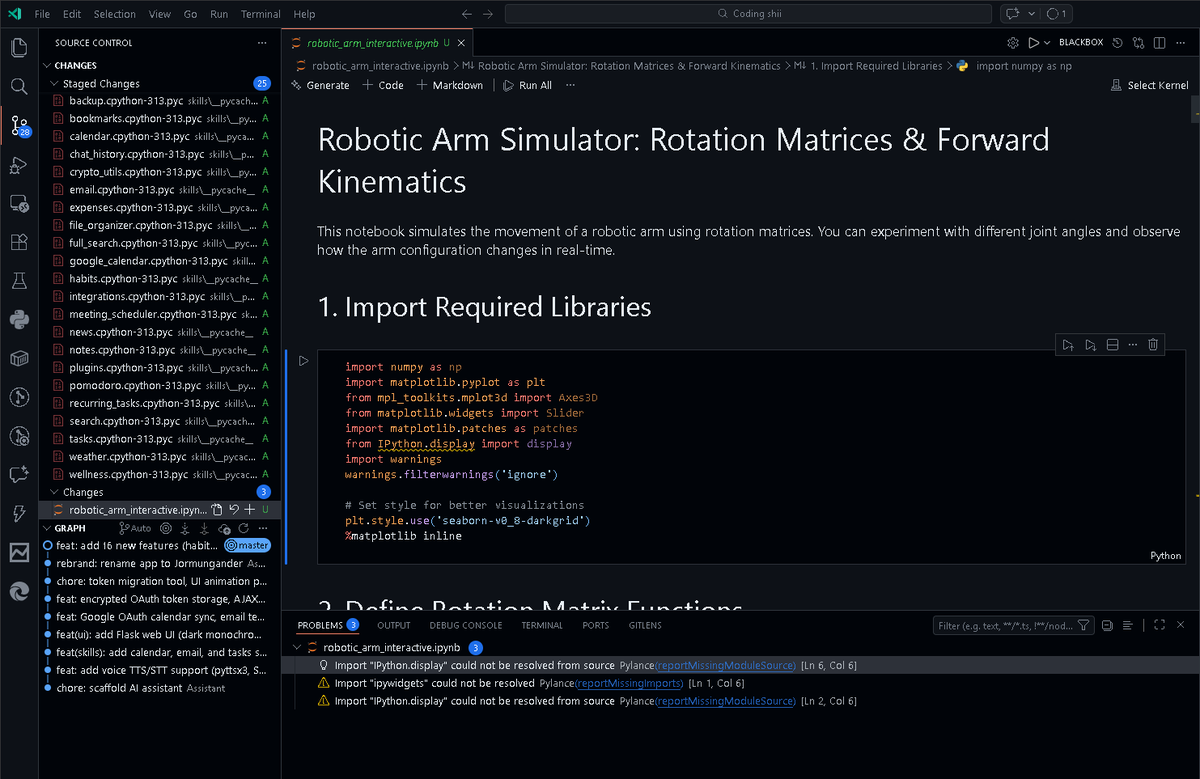Open the chart graph view in activity bar
The image size is (1200, 779).
(19, 552)
